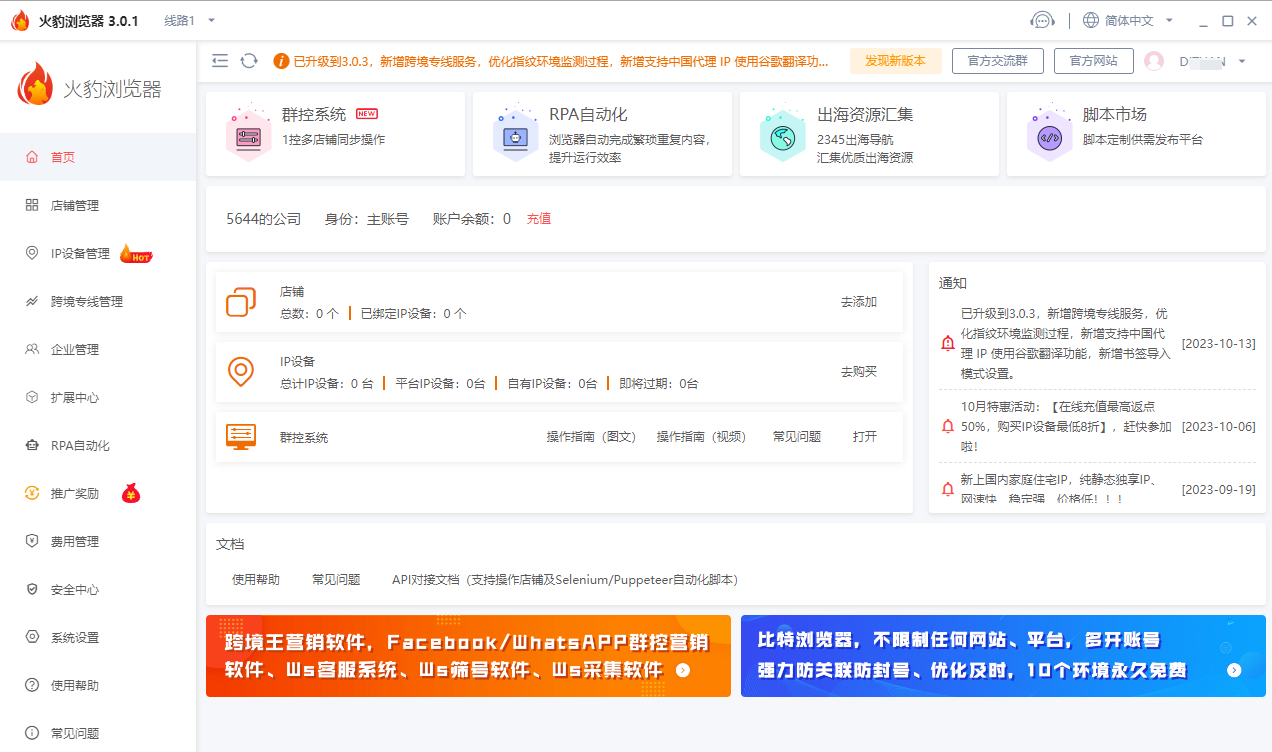Viewport: 1272px width, 752px height.
Task: Open 系统设置 in the sidebar
Action: pyautogui.click(x=98, y=637)
